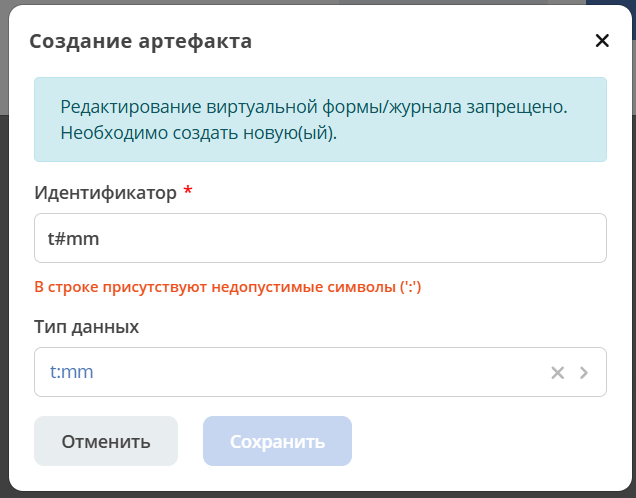Expand the "Тип данных" dropdown arrow
The width and height of the screenshot is (636, 498).
(x=584, y=373)
